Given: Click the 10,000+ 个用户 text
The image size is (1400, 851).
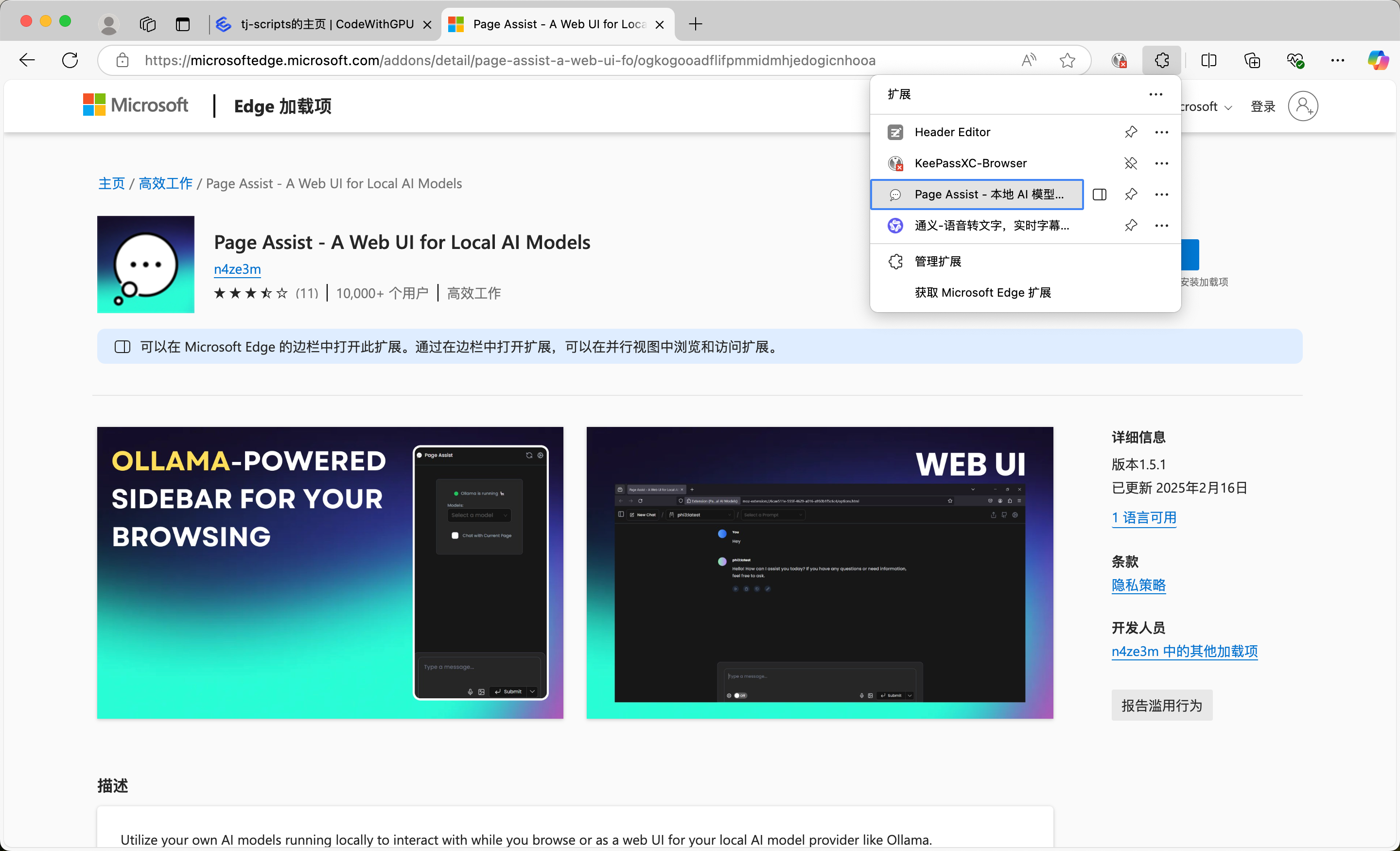Looking at the screenshot, I should pos(382,293).
